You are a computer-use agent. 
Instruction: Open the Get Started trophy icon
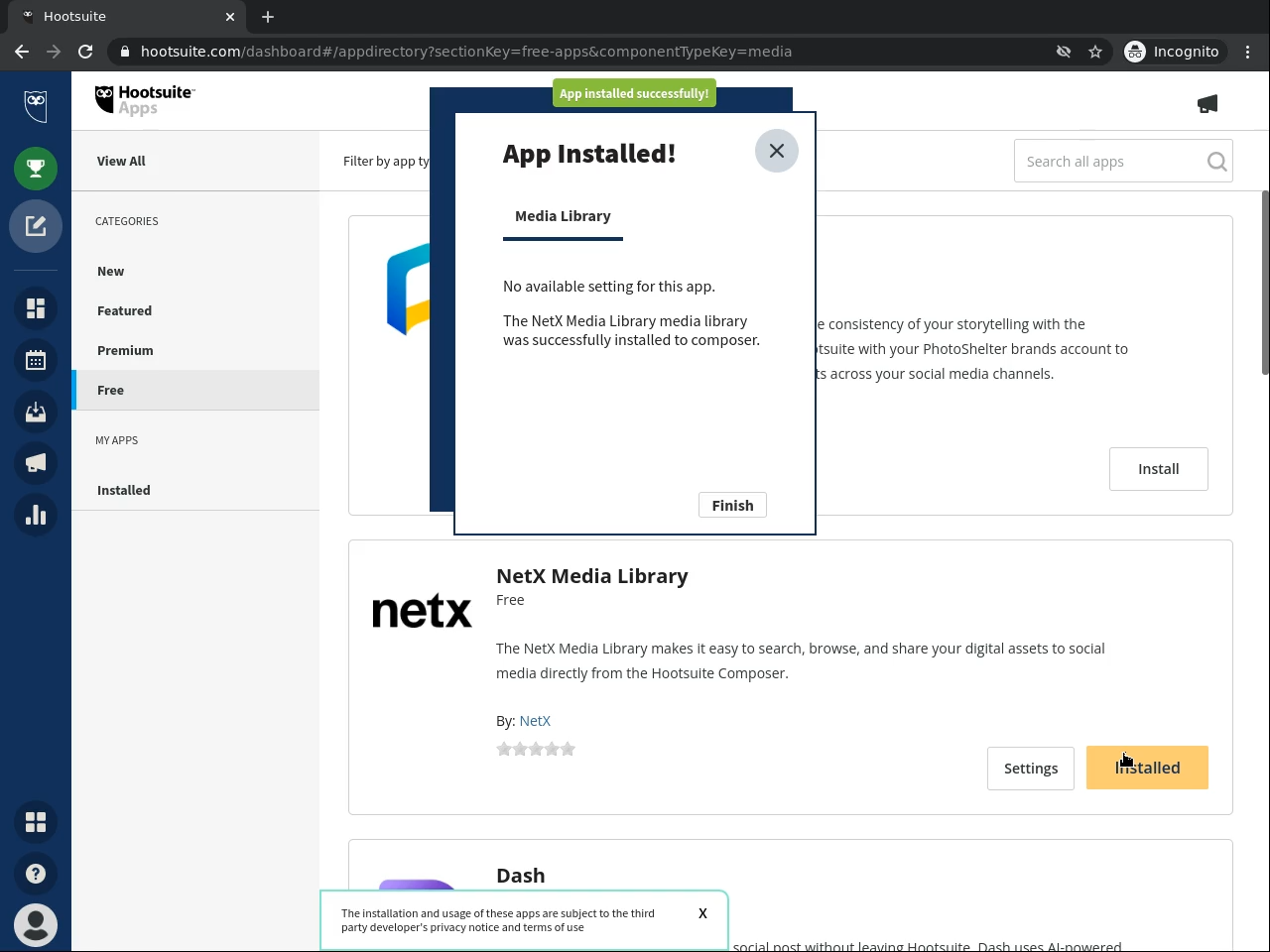click(36, 169)
